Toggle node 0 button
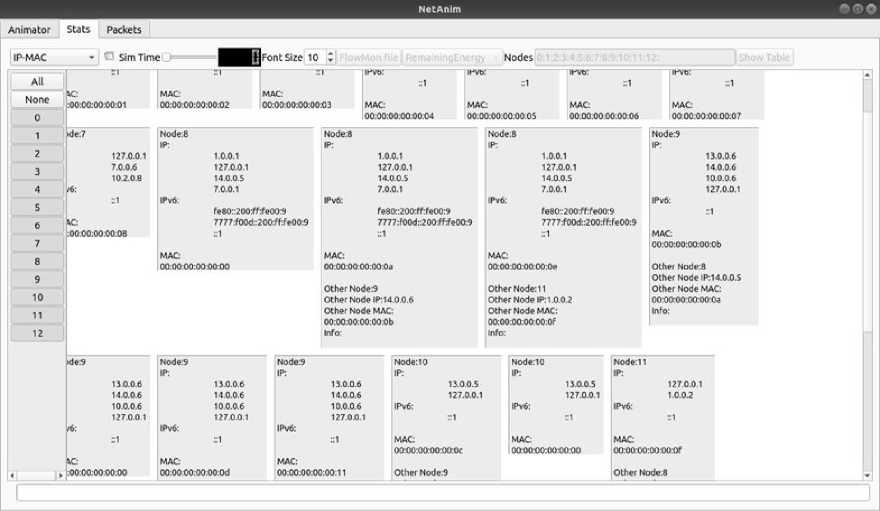This screenshot has height=511, width=880. pyautogui.click(x=37, y=117)
